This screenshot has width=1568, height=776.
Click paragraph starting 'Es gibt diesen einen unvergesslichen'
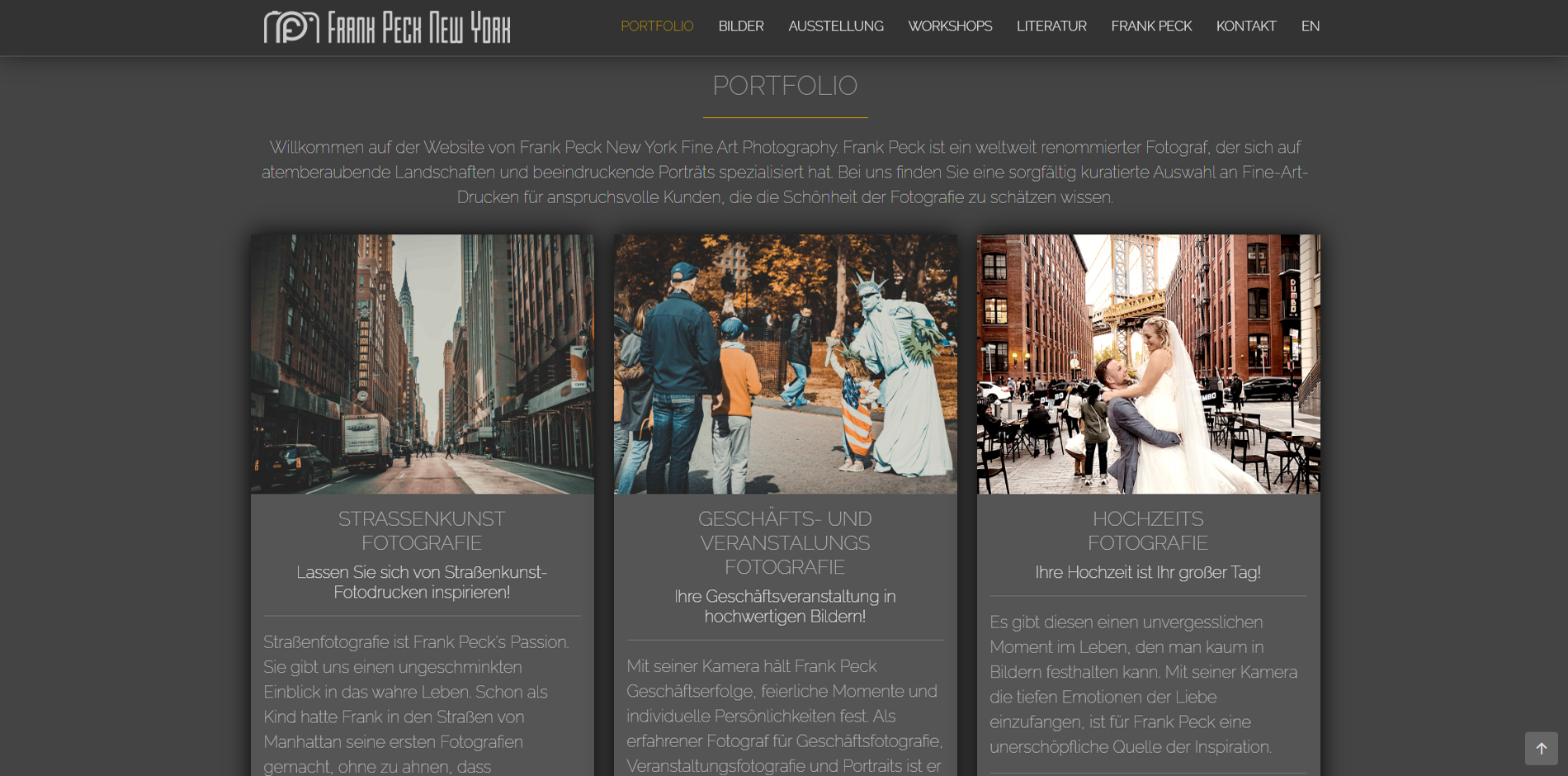[1144, 684]
